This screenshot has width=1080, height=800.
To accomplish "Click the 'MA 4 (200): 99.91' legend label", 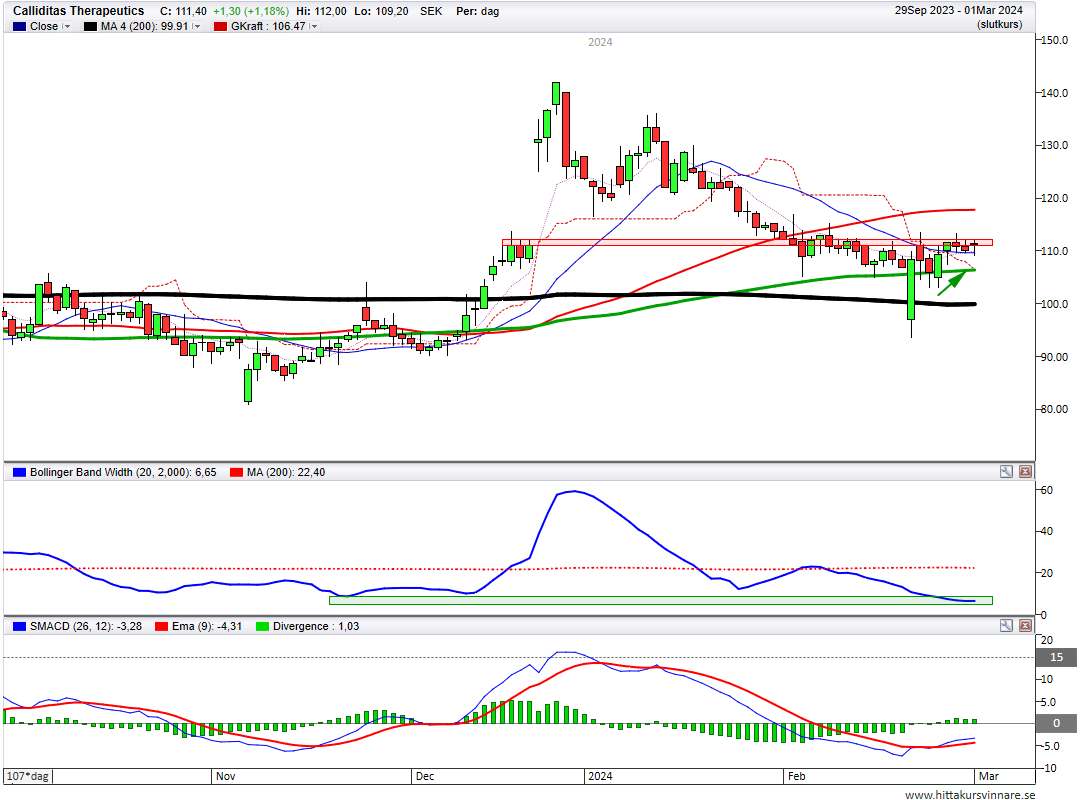I will pos(145,26).
